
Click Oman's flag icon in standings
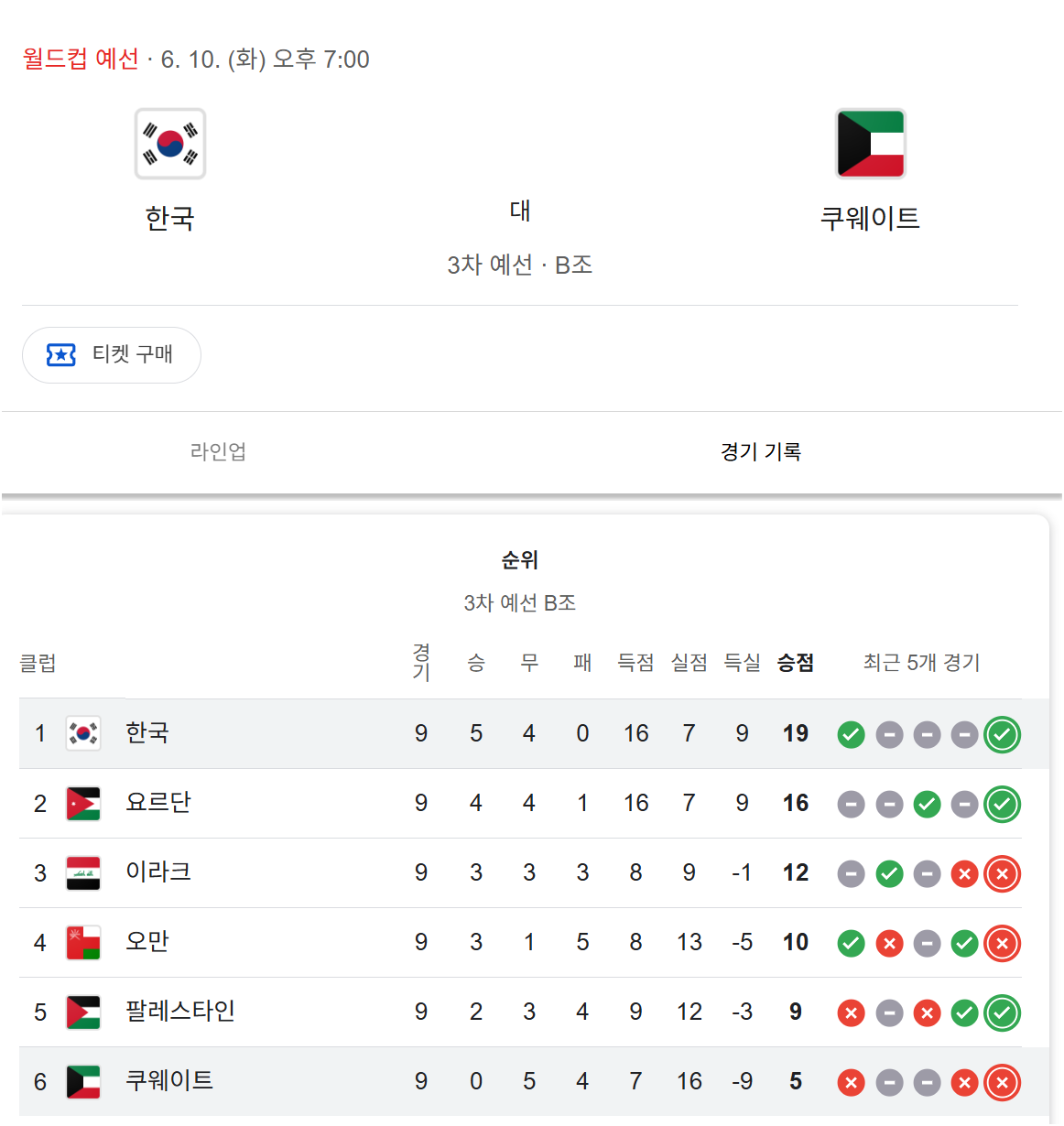83,943
